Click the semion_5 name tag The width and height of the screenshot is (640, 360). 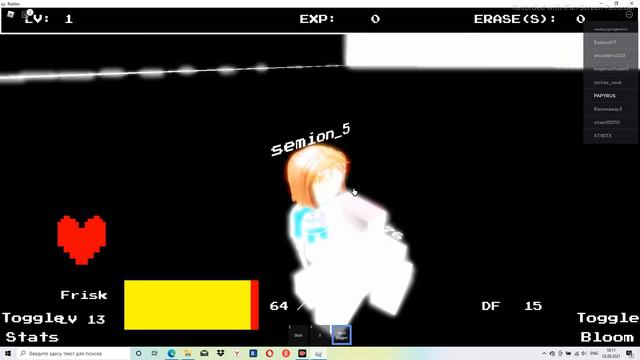click(311, 139)
